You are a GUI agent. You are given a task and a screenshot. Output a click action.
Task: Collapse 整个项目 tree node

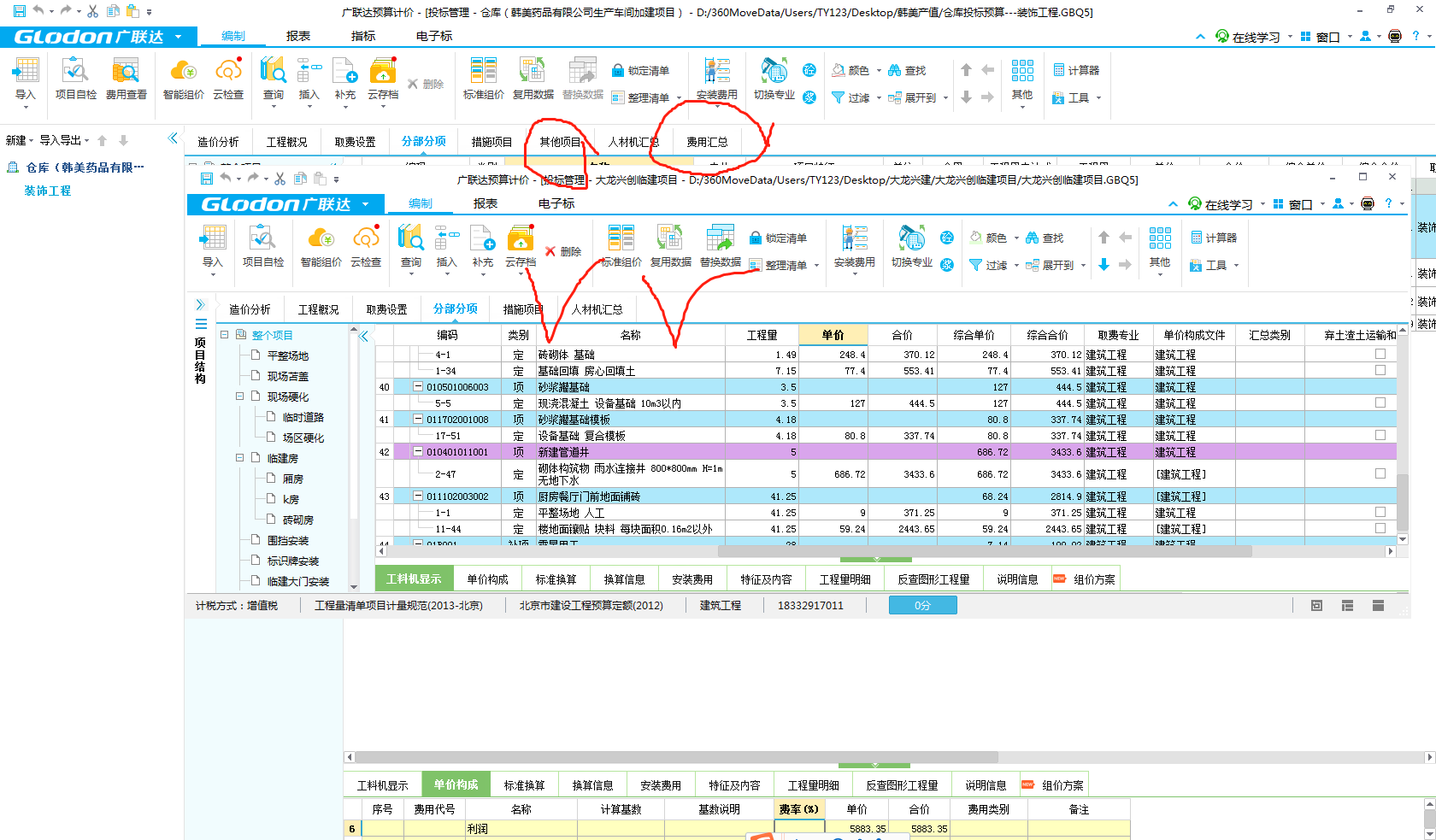(x=224, y=335)
